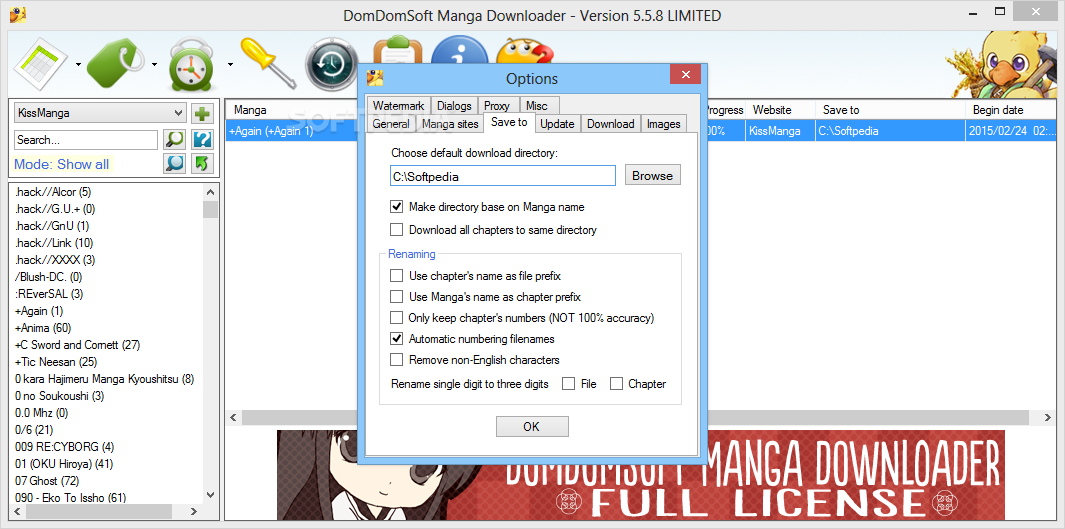Select 07 Ghost (72) in list
The image size is (1065, 529).
[47, 481]
